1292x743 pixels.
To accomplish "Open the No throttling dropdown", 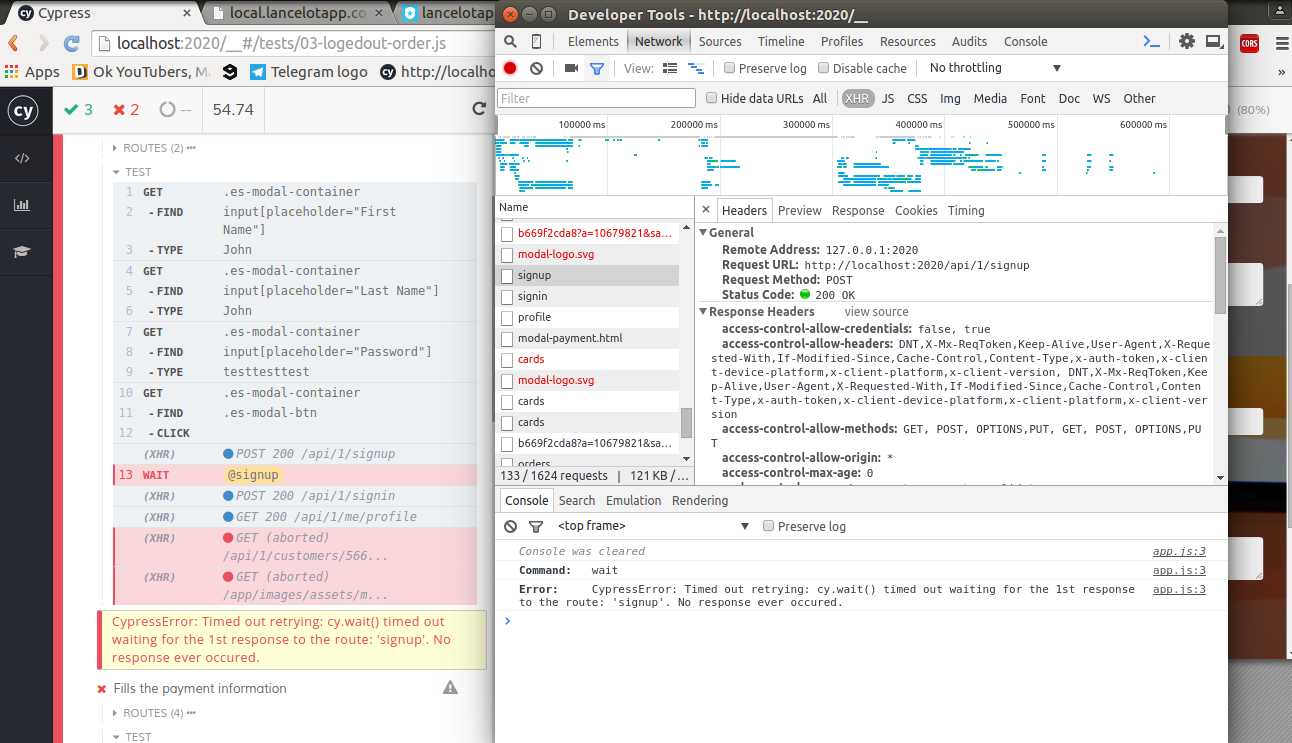I will 995,68.
